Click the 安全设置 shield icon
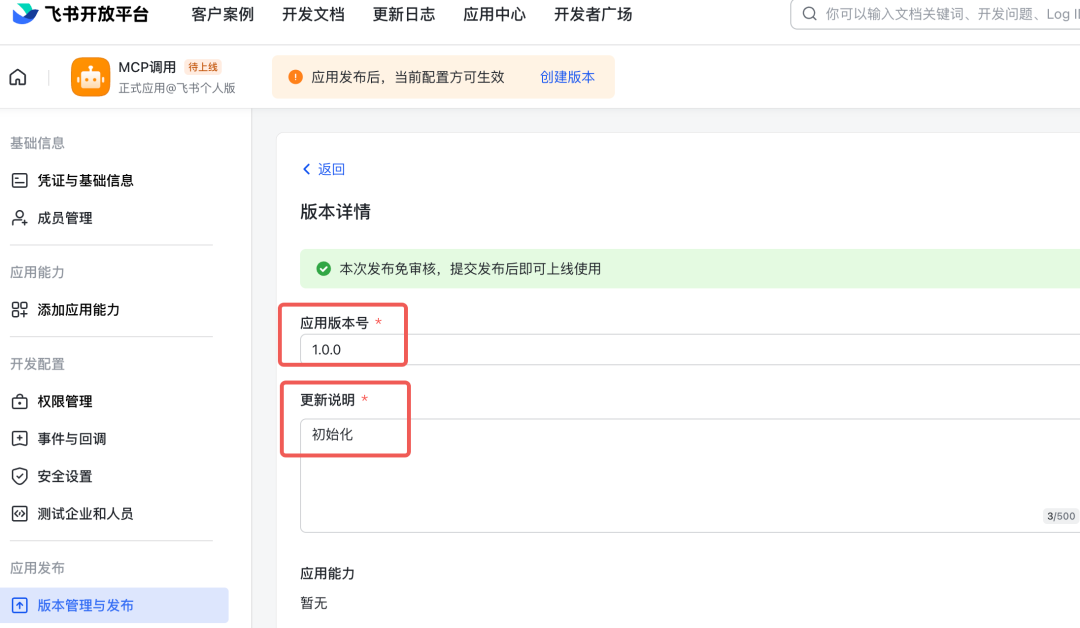Image resolution: width=1080 pixels, height=628 pixels. pyautogui.click(x=19, y=476)
